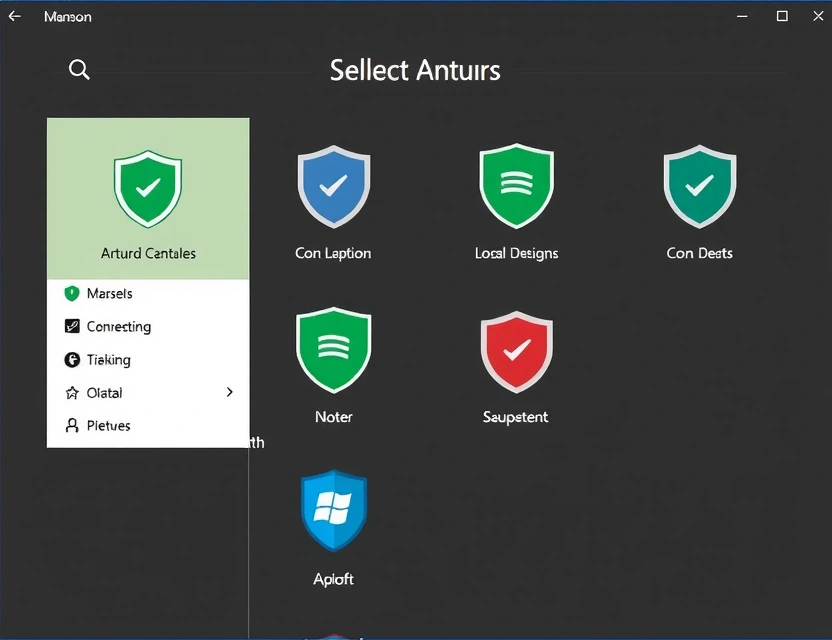
Task: Choose Pietues from the menu
Action: click(148, 426)
